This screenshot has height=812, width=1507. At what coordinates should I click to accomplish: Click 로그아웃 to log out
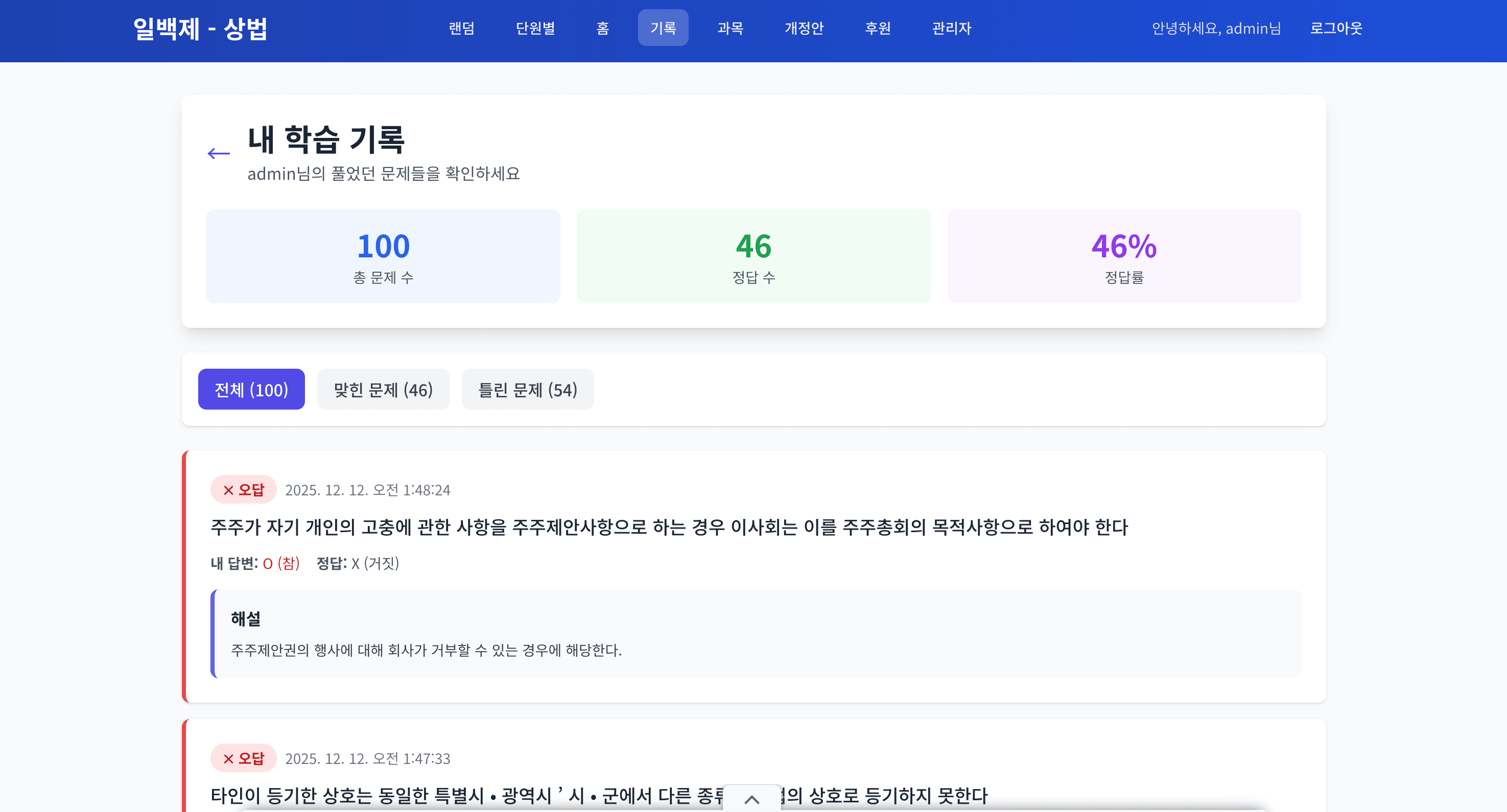[1336, 28]
